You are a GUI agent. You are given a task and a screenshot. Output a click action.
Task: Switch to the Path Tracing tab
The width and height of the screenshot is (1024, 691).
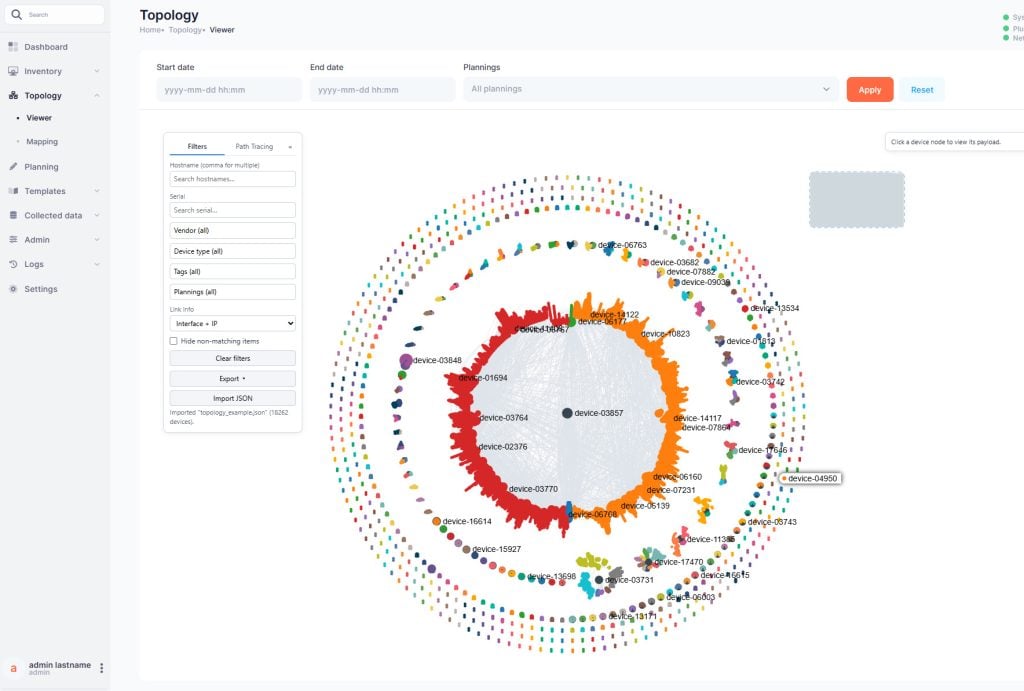(x=254, y=146)
